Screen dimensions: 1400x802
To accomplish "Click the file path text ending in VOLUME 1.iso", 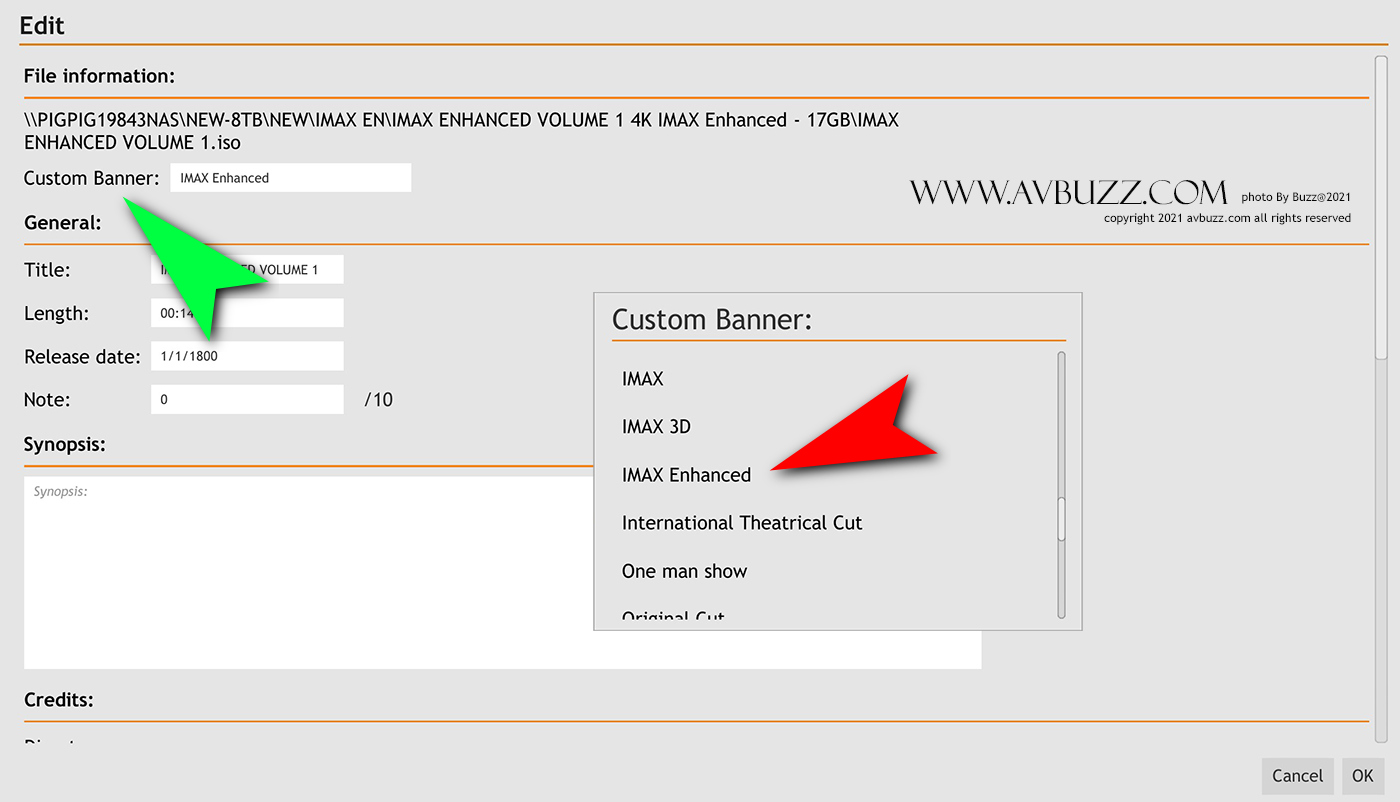I will (461, 131).
